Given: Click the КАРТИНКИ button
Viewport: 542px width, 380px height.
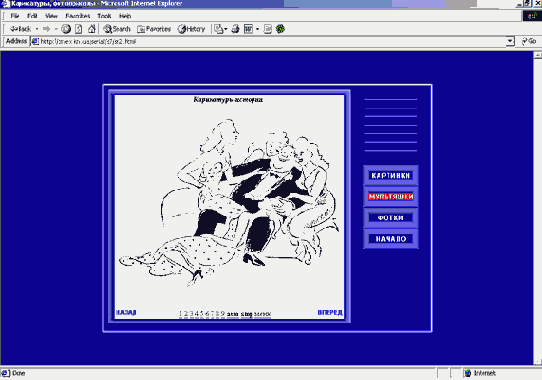Looking at the screenshot, I should pos(391,175).
